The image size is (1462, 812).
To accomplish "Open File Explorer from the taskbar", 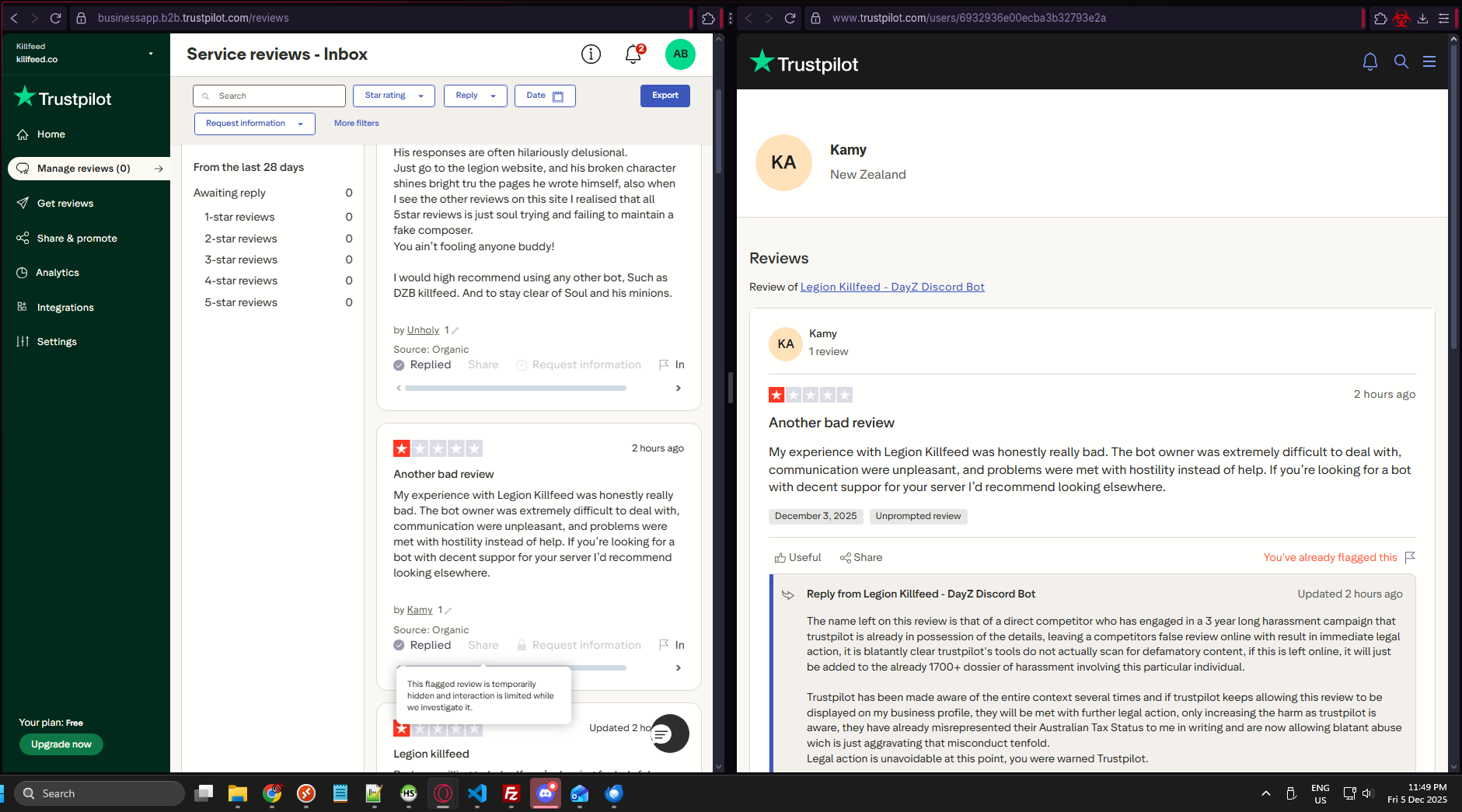I will pyautogui.click(x=238, y=793).
